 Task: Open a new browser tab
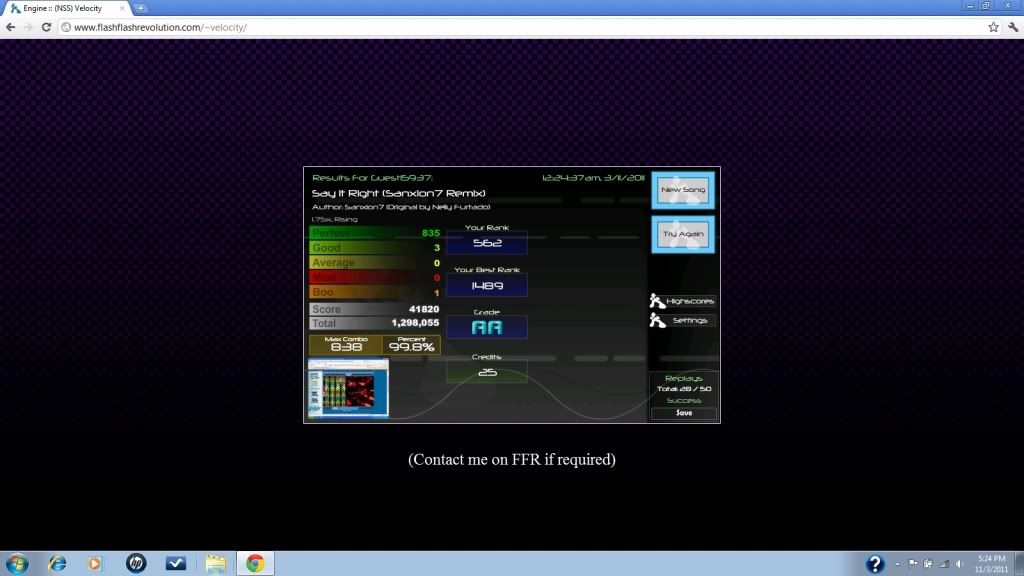(x=141, y=8)
